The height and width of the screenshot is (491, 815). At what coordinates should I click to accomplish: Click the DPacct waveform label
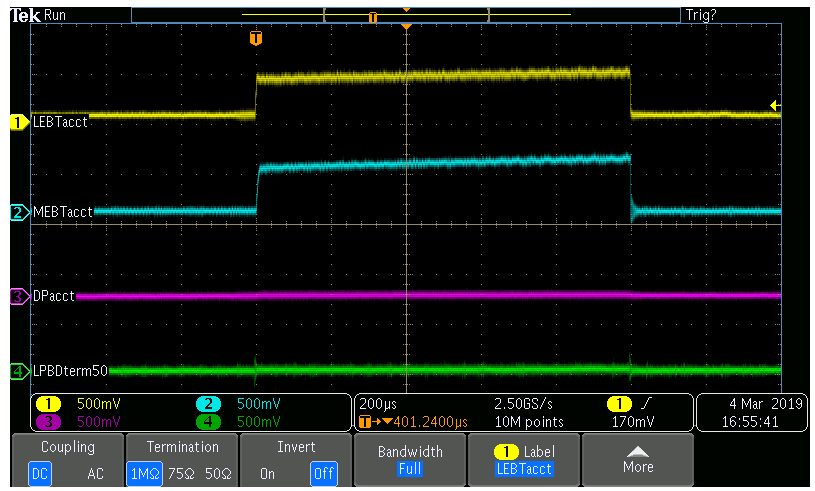[54, 296]
